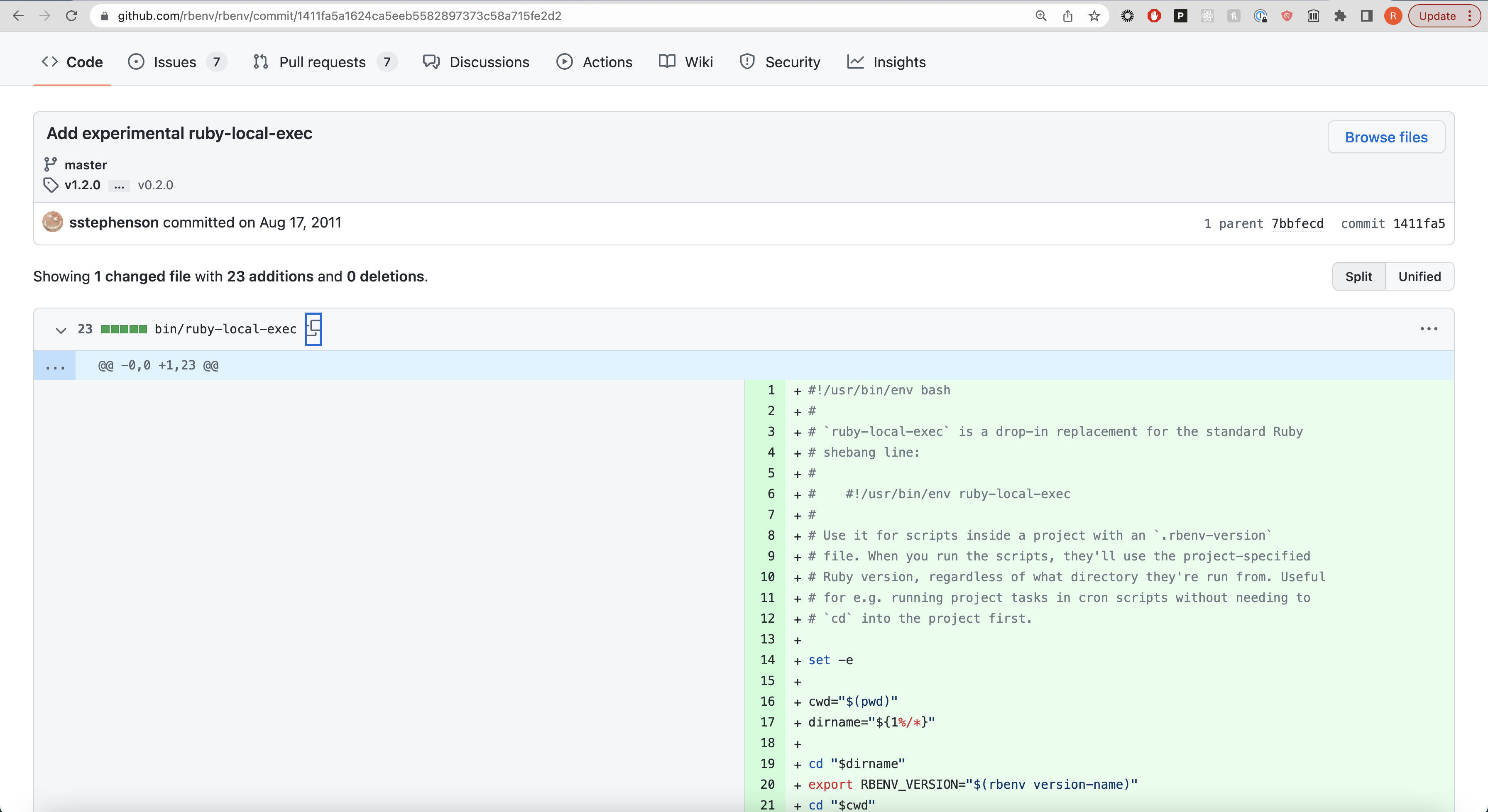The height and width of the screenshot is (812, 1488).
Task: Open the zoom magnifier in the address bar
Action: [x=1041, y=16]
